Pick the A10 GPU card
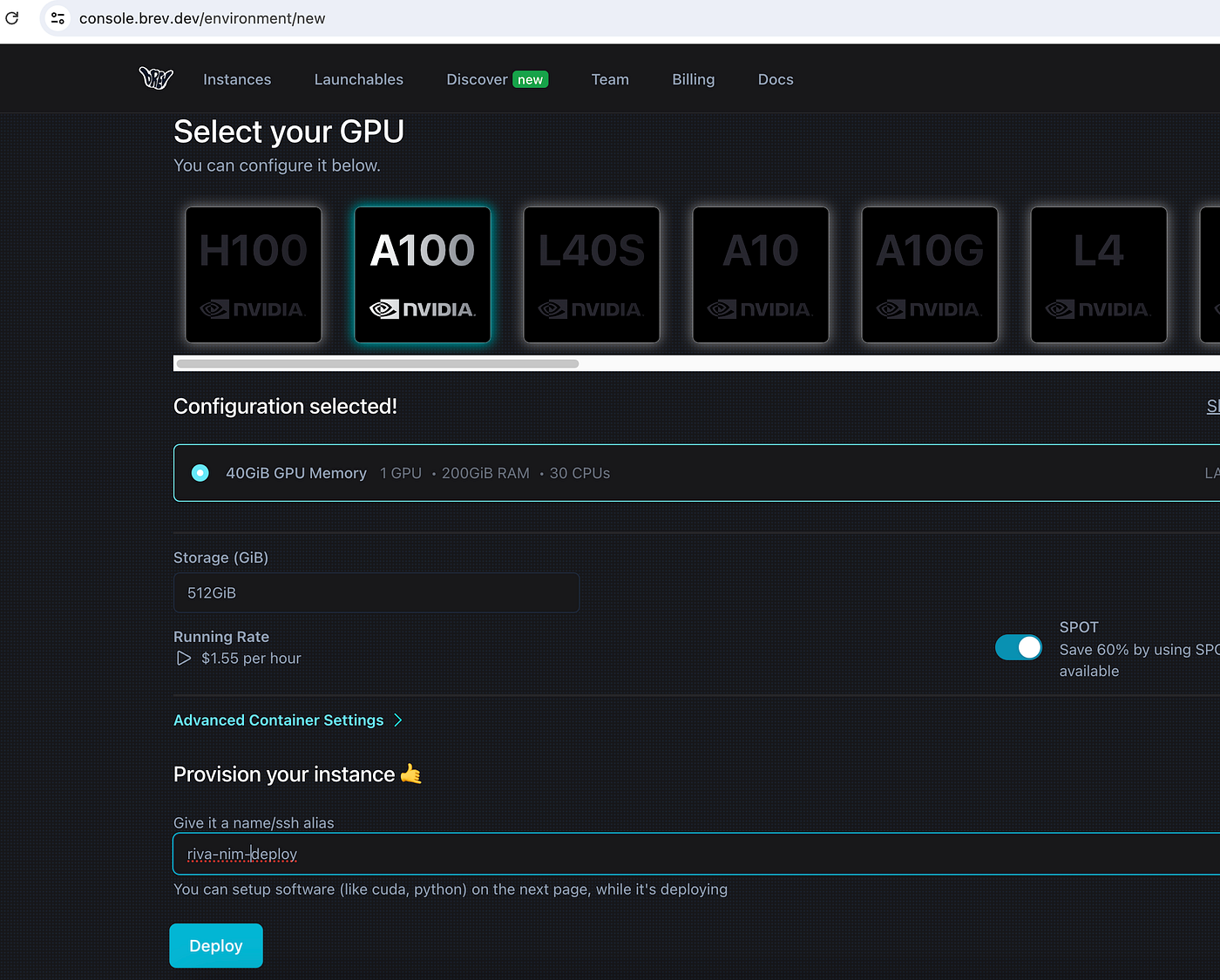This screenshot has width=1220, height=980. point(761,274)
